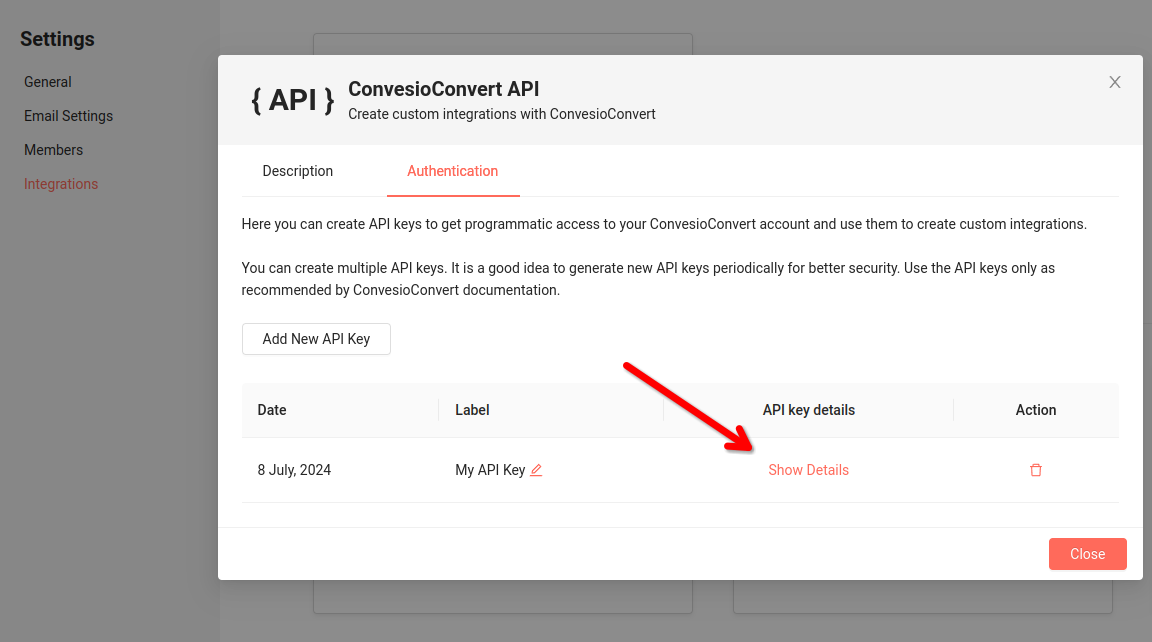The image size is (1152, 642).
Task: Open the General settings page
Action: click(x=48, y=81)
